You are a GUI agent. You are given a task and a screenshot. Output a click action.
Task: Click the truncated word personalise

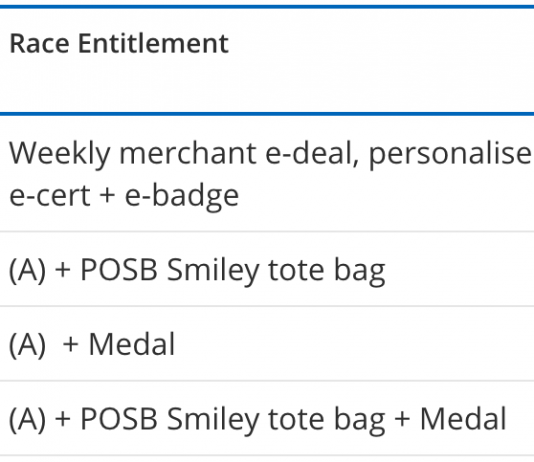pos(451,155)
